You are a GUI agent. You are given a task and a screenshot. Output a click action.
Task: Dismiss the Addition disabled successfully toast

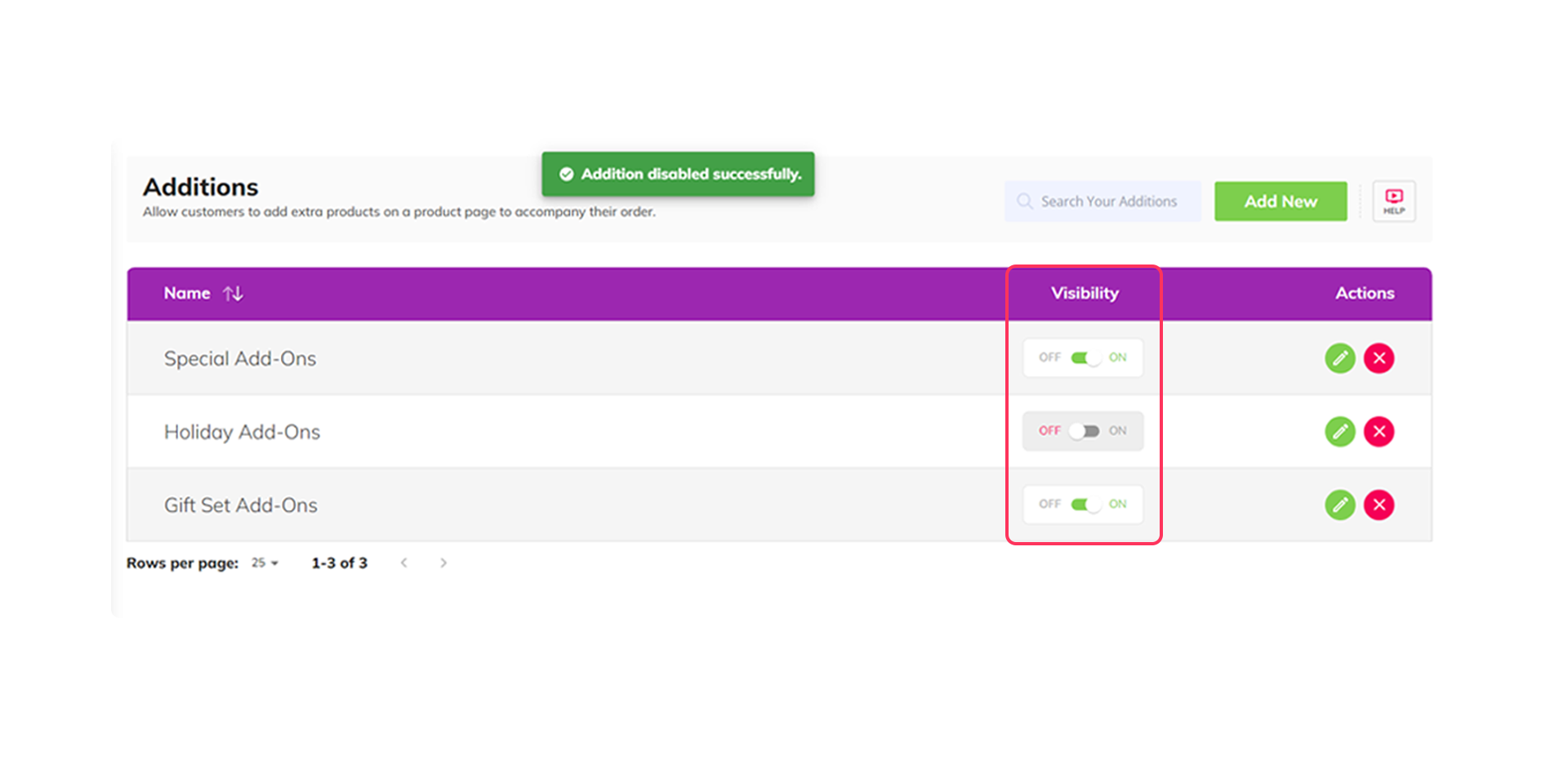[678, 174]
